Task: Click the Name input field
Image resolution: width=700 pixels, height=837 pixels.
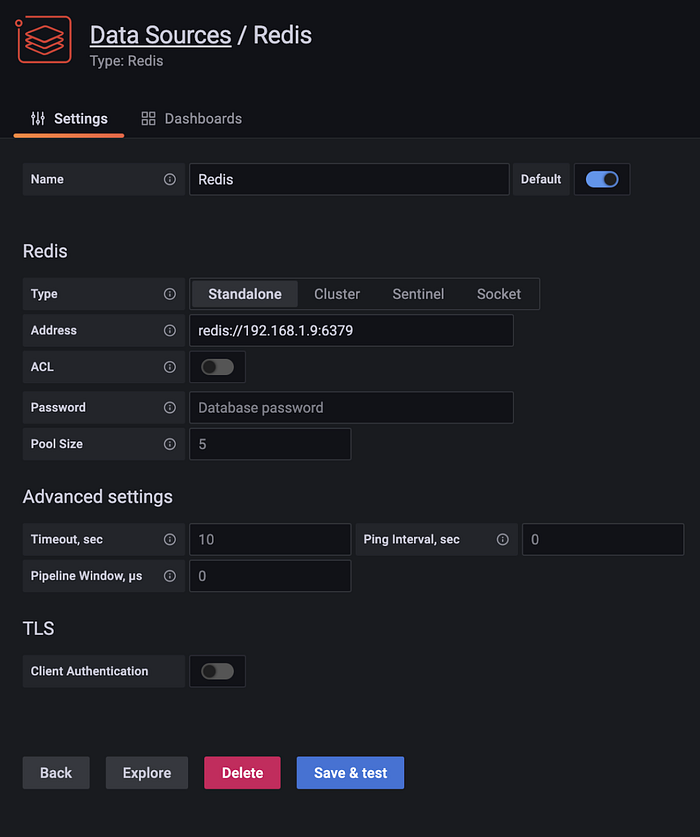Action: pyautogui.click(x=349, y=179)
